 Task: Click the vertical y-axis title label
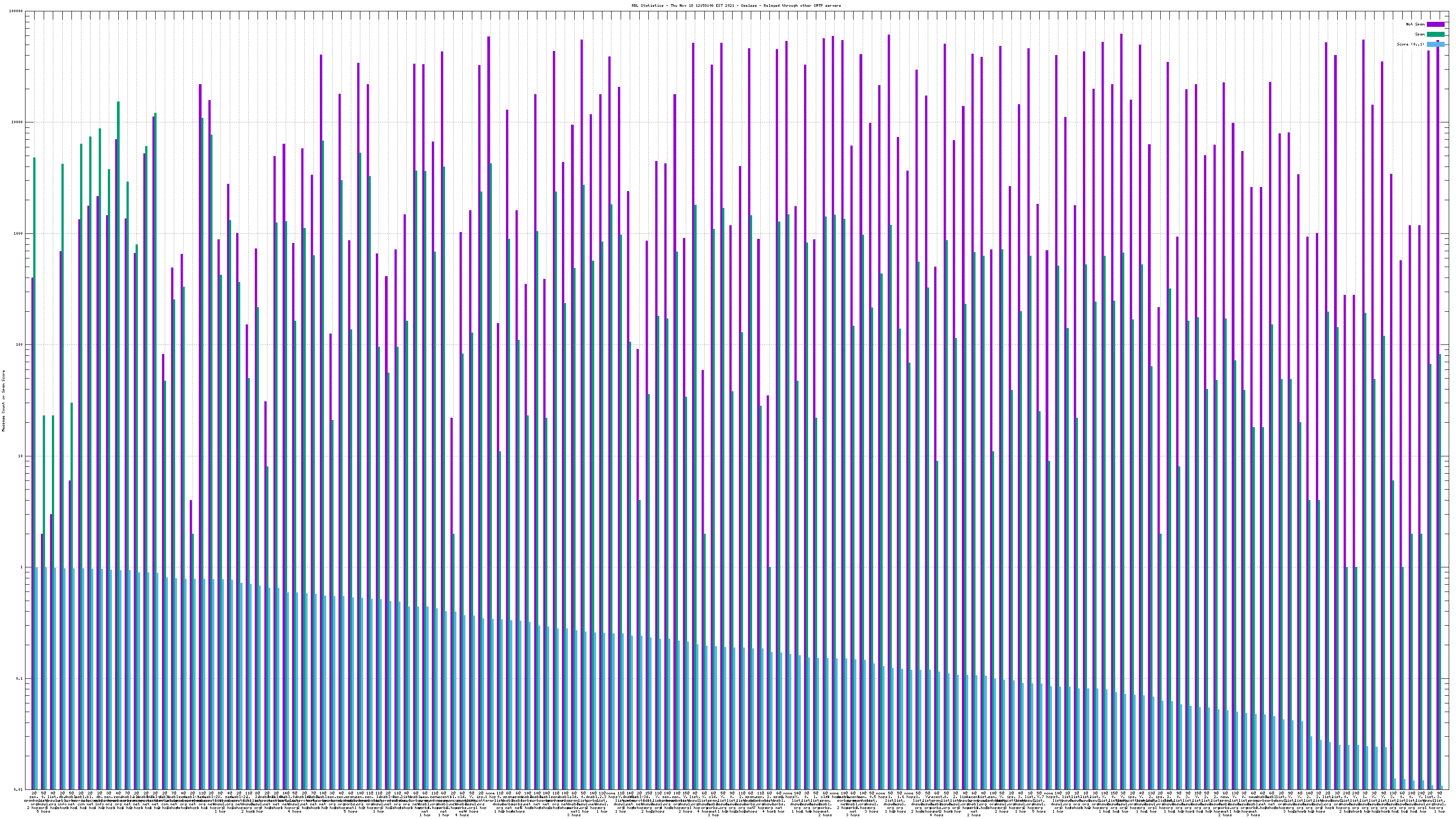tap(3, 401)
